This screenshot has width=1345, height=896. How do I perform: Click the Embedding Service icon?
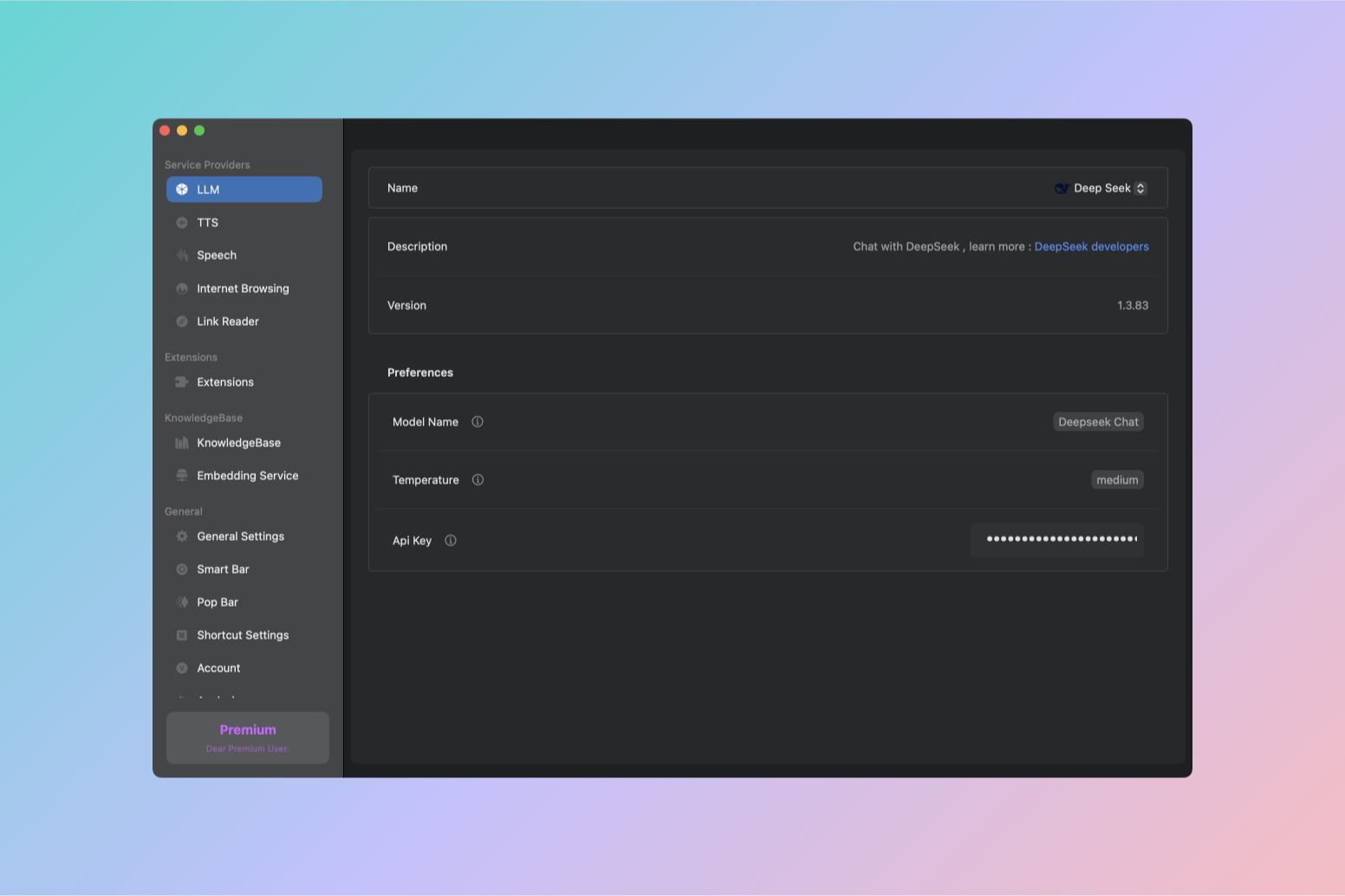pos(182,476)
